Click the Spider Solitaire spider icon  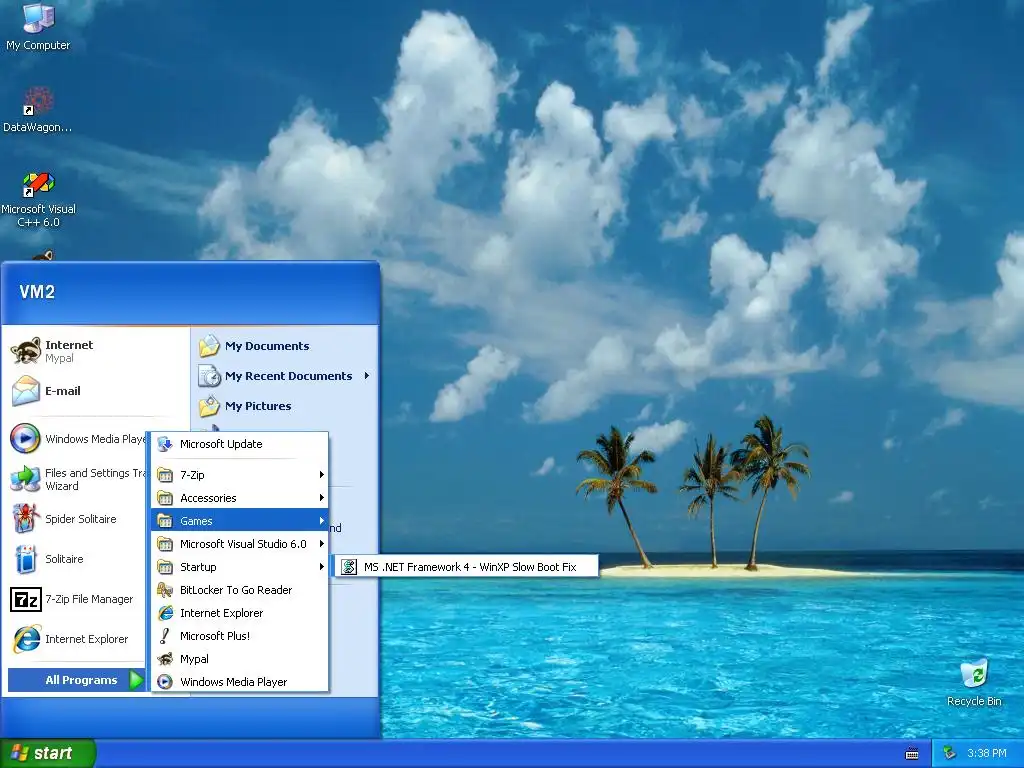click(x=25, y=519)
